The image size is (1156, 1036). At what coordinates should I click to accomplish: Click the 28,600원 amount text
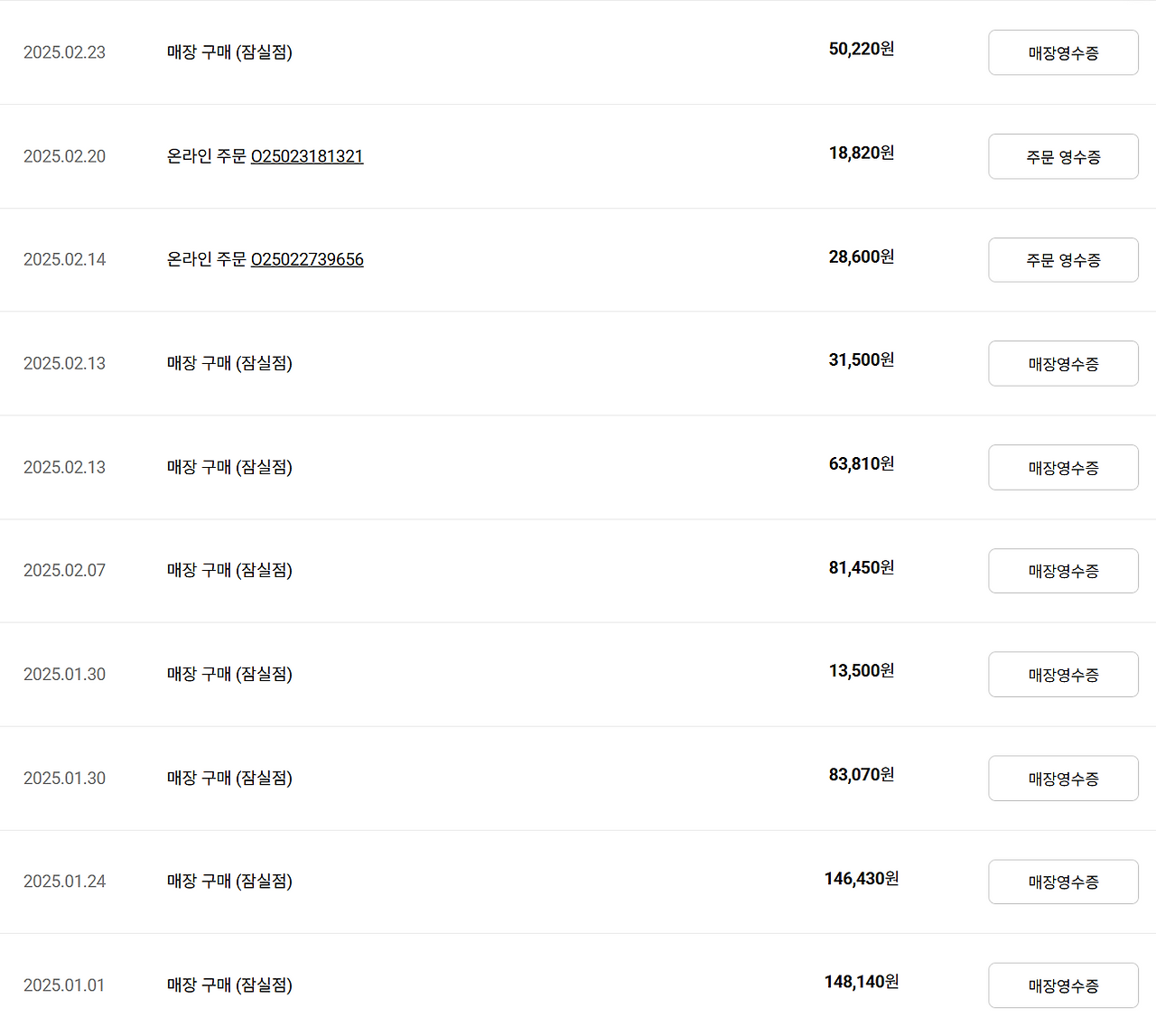click(x=862, y=257)
